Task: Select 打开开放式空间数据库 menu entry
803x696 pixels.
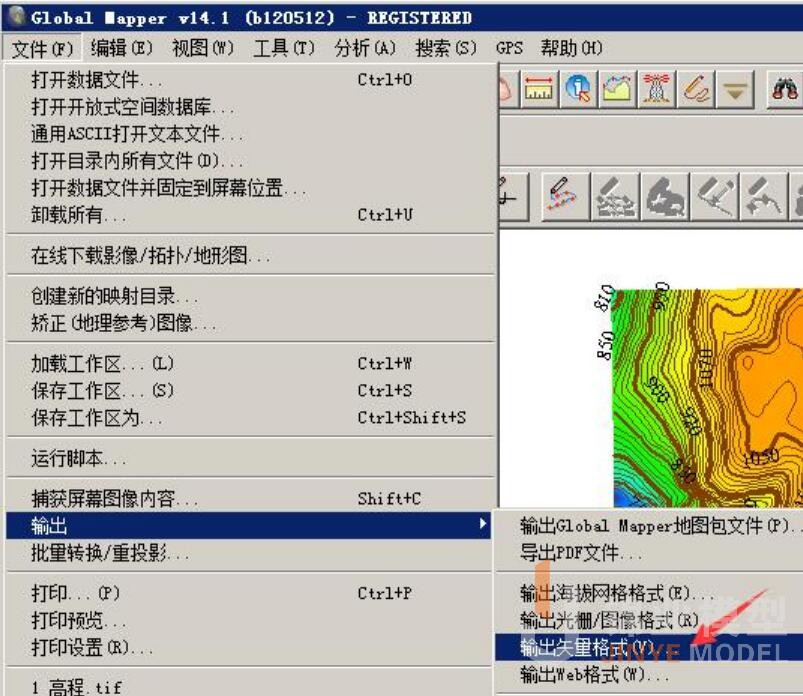Action: (x=250, y=107)
